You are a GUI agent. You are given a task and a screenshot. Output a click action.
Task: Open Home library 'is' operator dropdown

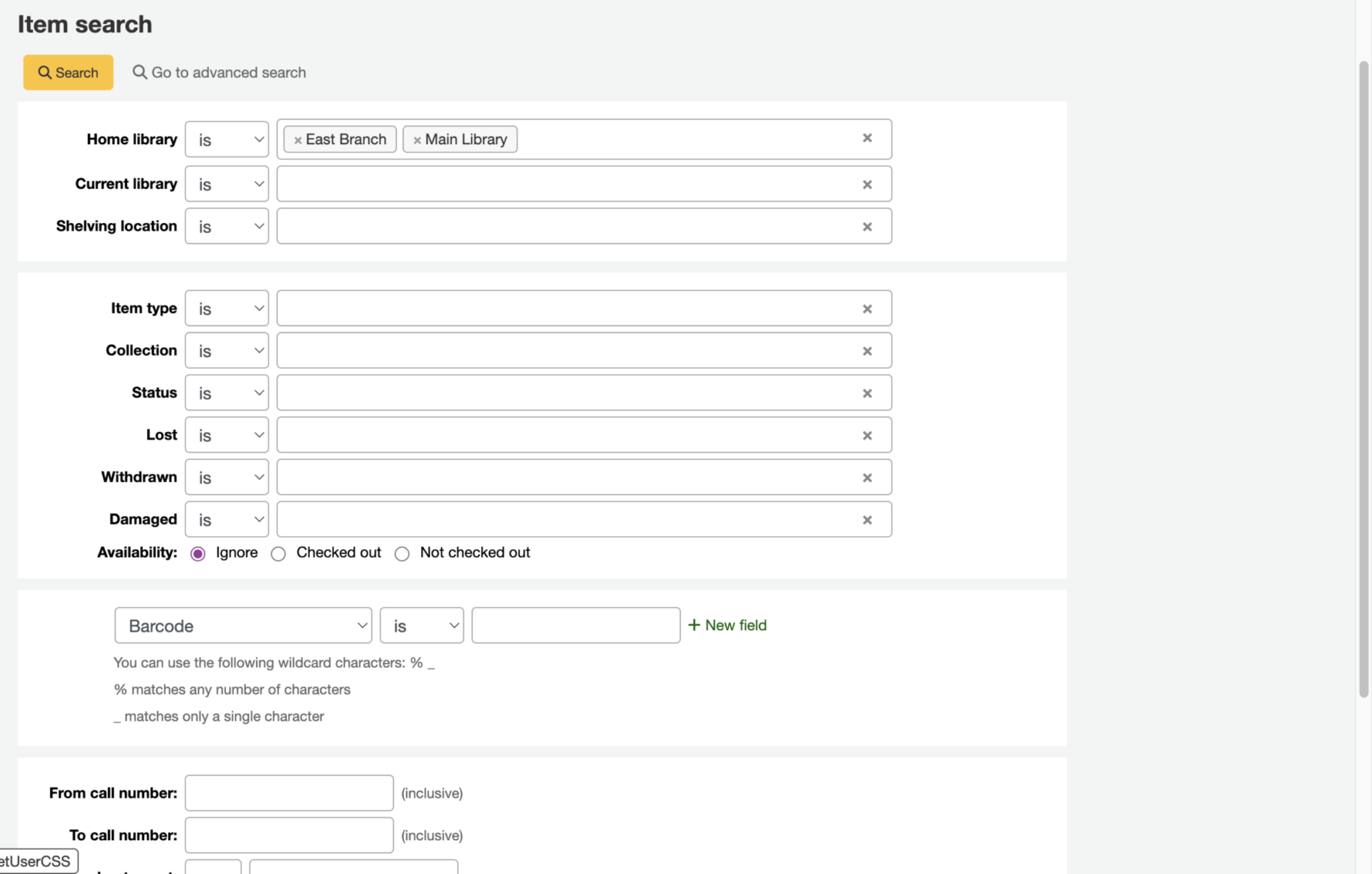pos(227,140)
